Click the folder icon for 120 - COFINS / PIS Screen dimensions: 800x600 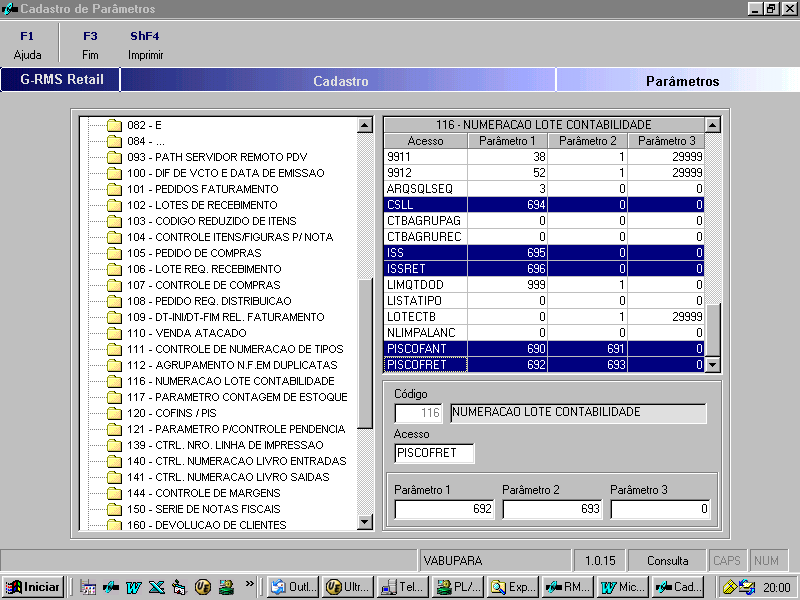point(114,413)
